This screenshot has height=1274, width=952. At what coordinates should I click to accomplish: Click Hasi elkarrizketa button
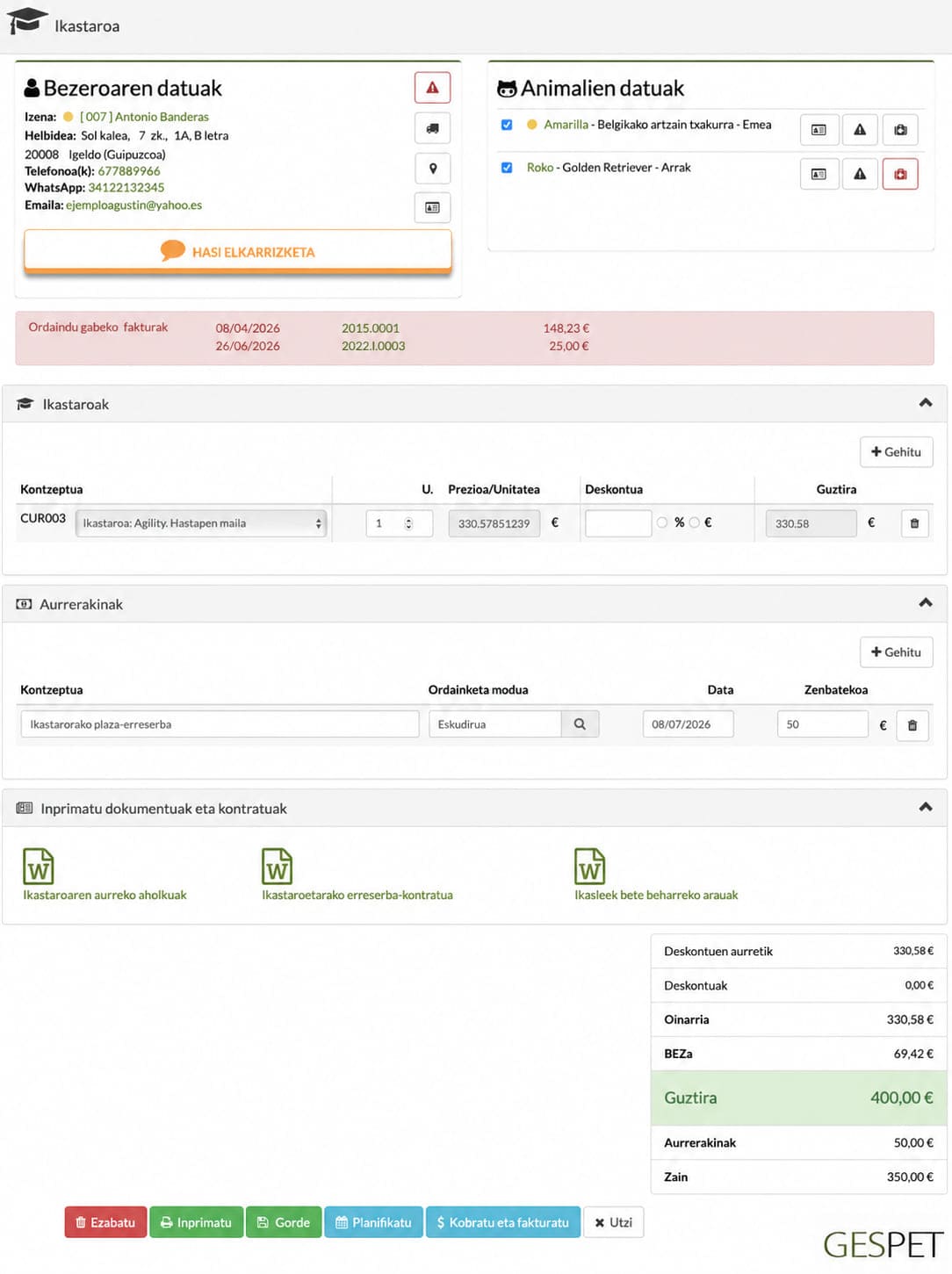238,252
